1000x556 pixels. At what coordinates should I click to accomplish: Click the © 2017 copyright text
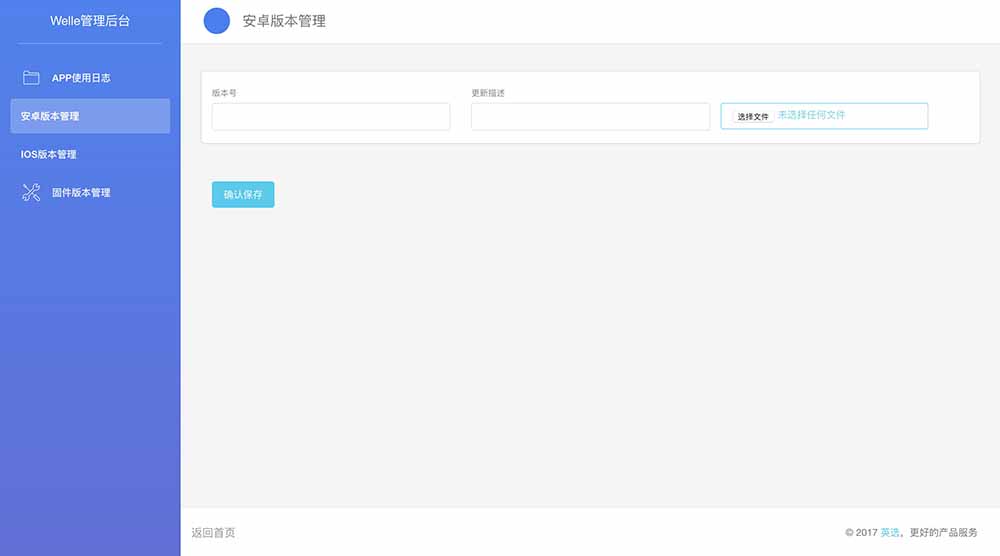[861, 533]
